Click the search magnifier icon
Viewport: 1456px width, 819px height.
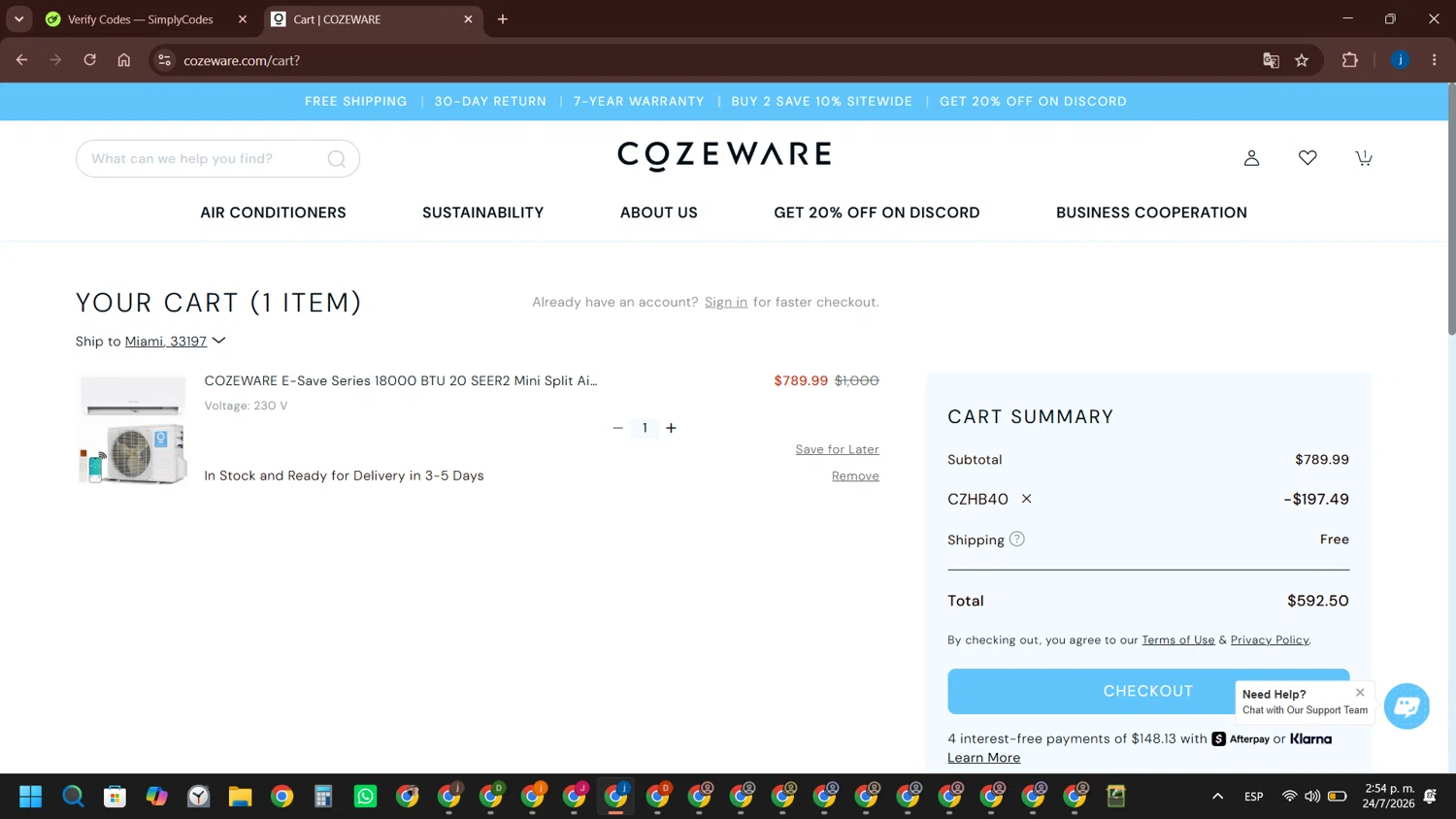coord(337,159)
